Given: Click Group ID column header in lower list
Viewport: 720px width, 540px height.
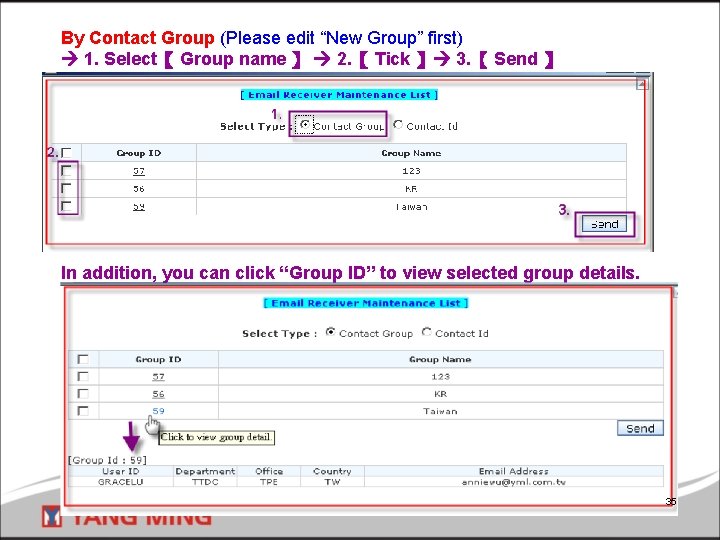Looking at the screenshot, I should 158,359.
